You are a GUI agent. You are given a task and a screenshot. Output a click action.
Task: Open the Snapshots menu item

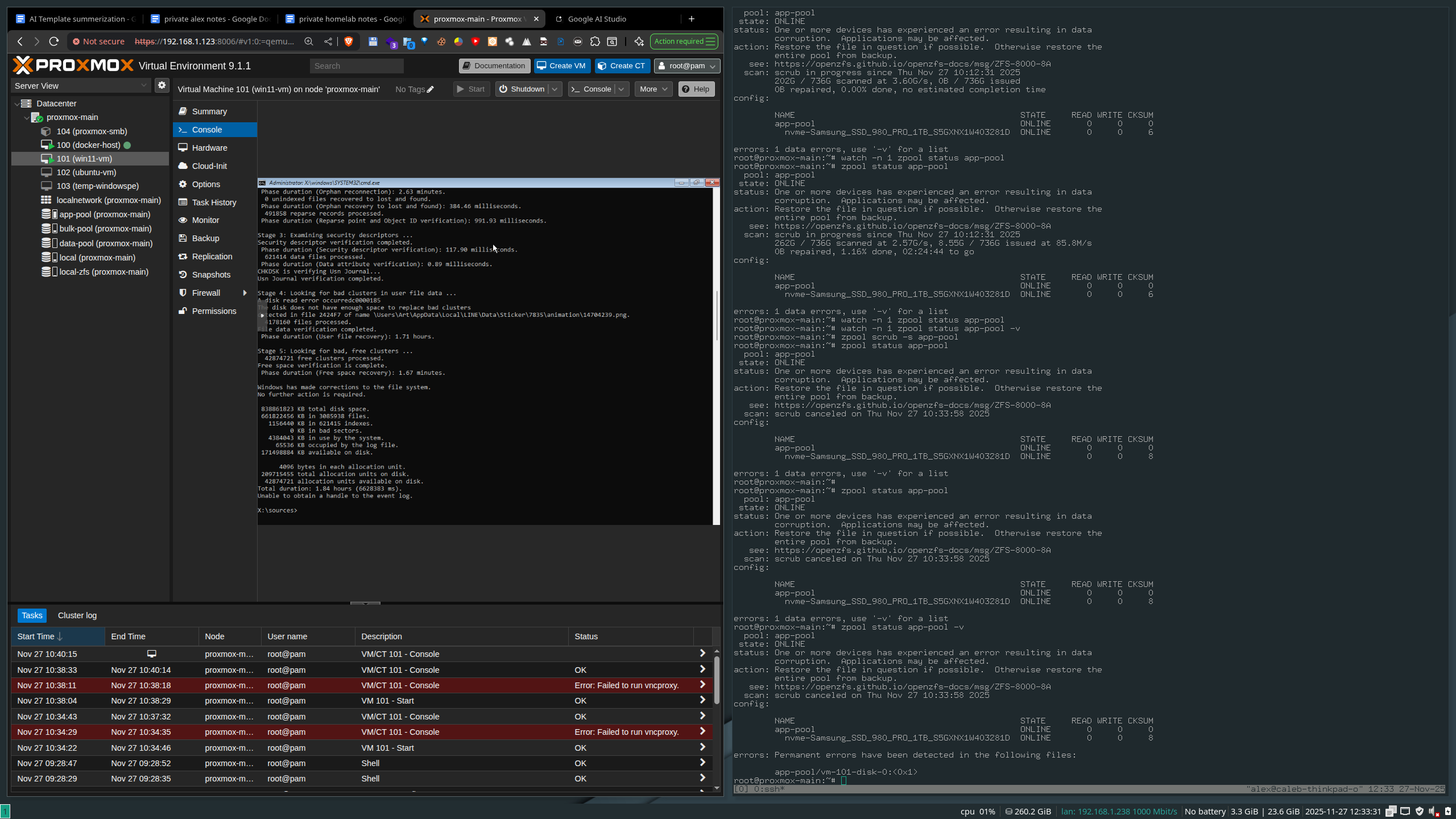[x=215, y=275]
